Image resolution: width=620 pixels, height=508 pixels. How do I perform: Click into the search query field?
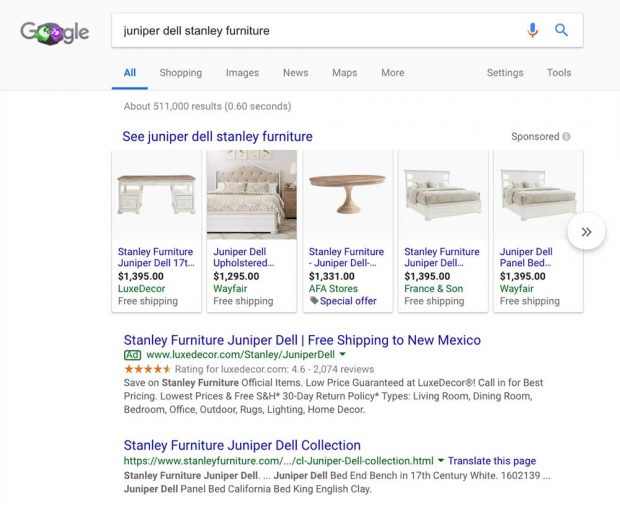pyautogui.click(x=310, y=30)
